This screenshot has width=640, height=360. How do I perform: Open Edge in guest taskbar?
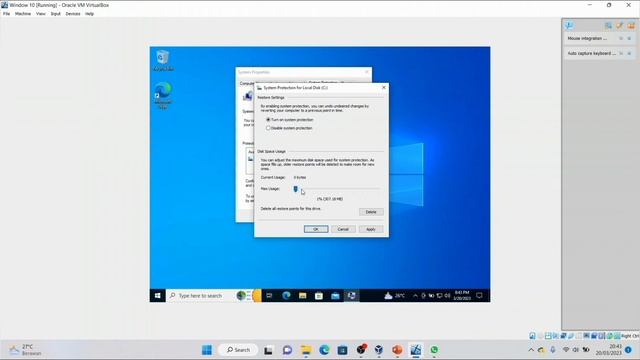click(x=286, y=296)
